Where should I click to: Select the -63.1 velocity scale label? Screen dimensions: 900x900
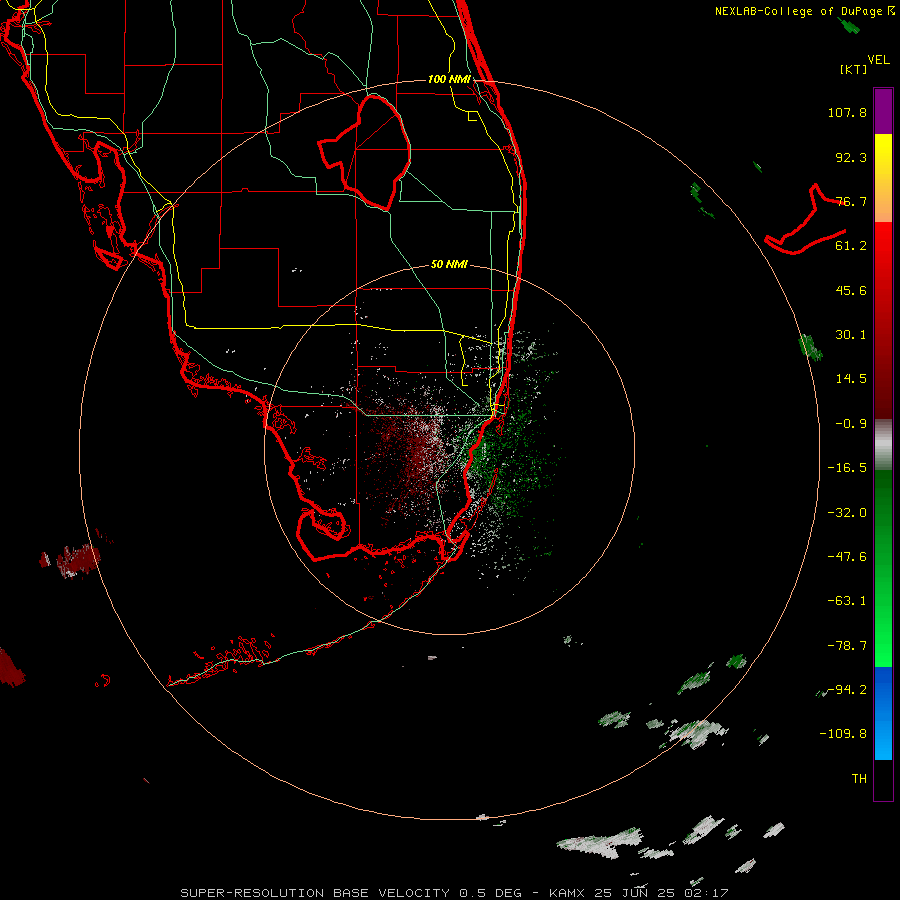[x=847, y=601]
